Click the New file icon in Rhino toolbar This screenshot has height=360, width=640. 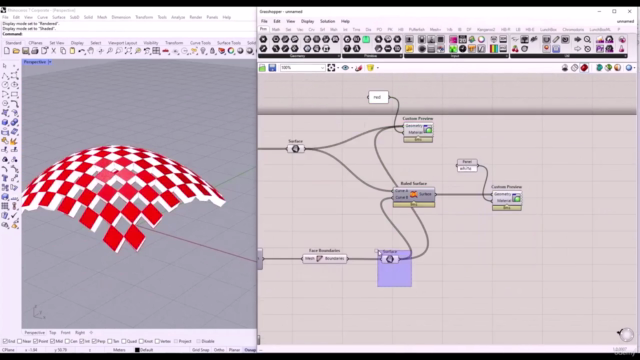(x=7, y=51)
